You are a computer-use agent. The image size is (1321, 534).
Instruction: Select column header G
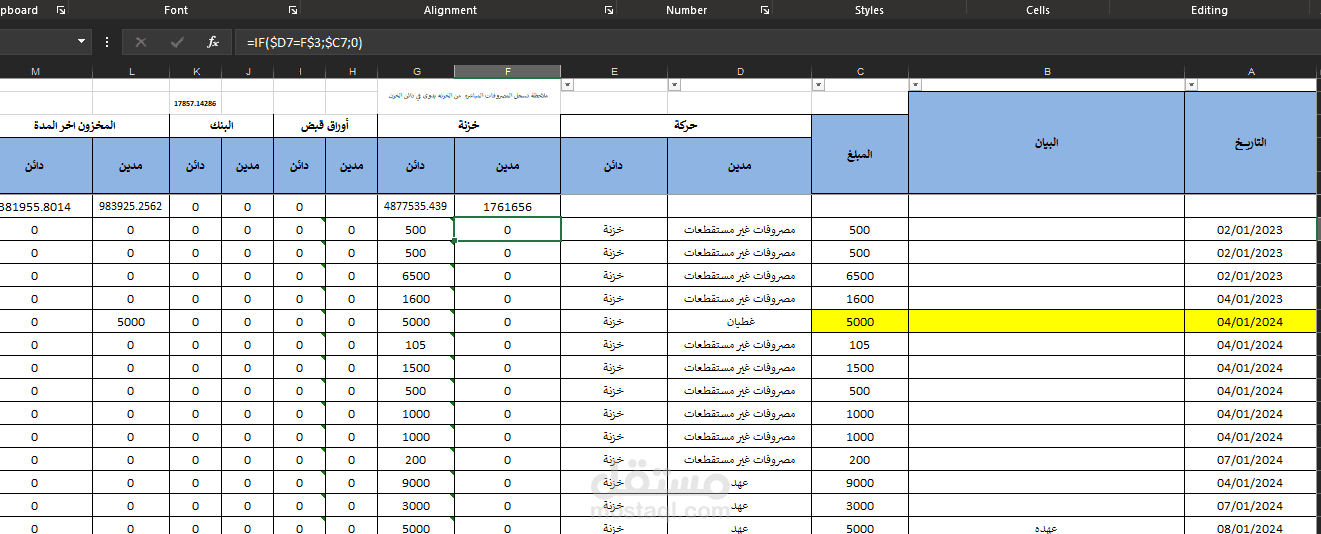click(x=416, y=72)
